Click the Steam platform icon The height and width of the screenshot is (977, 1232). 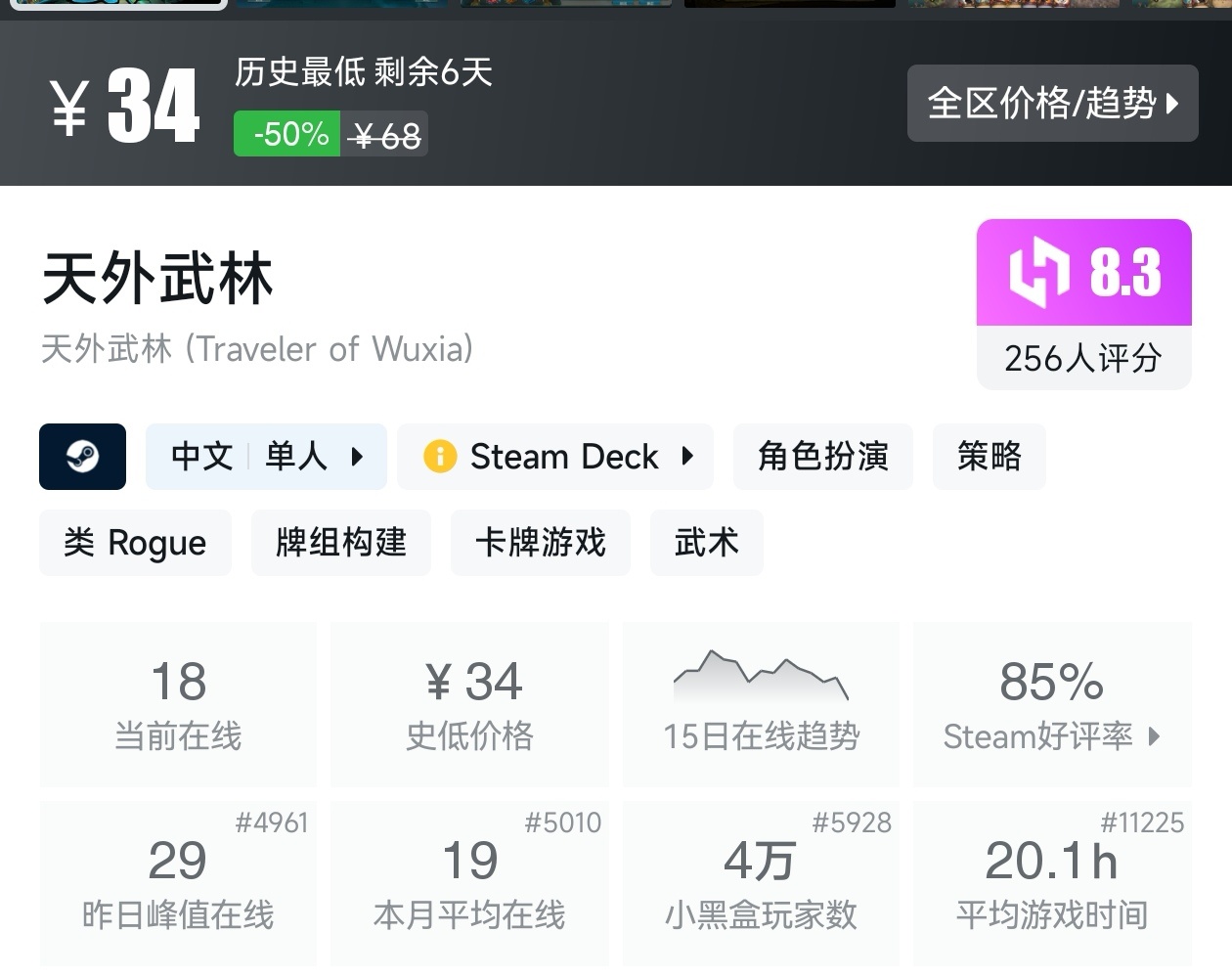click(x=82, y=457)
